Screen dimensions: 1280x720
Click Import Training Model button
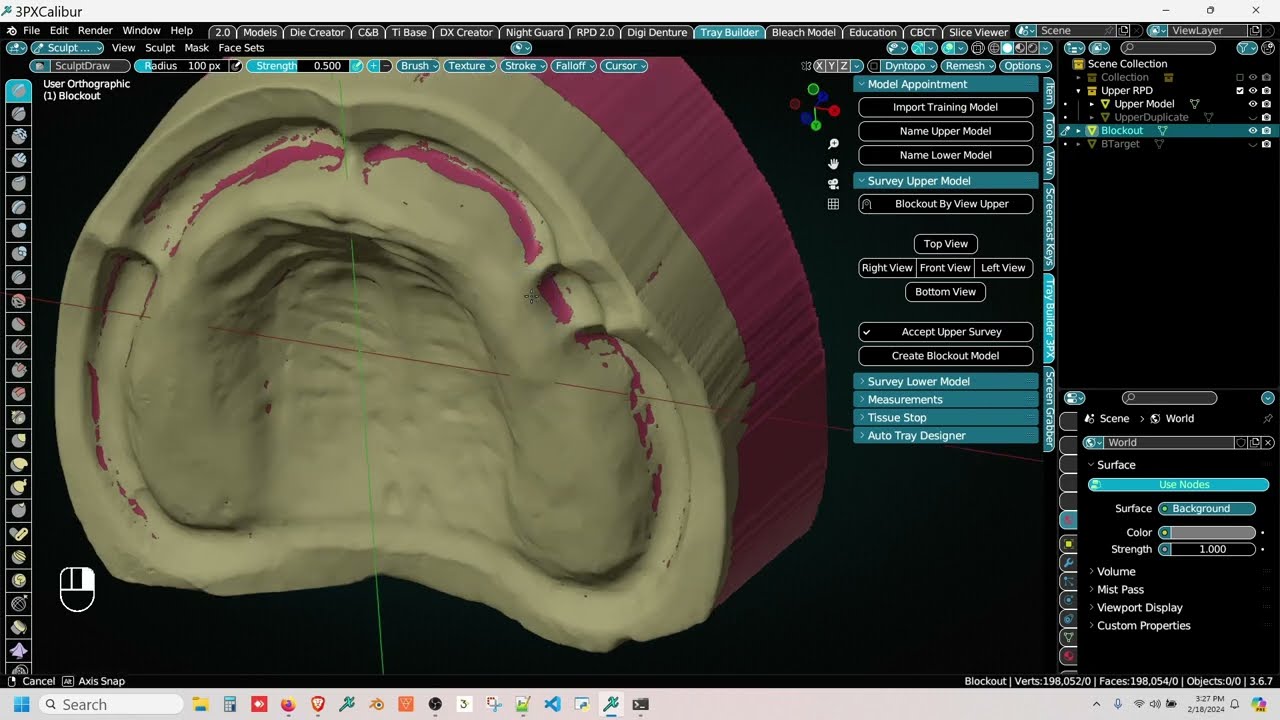pos(946,107)
